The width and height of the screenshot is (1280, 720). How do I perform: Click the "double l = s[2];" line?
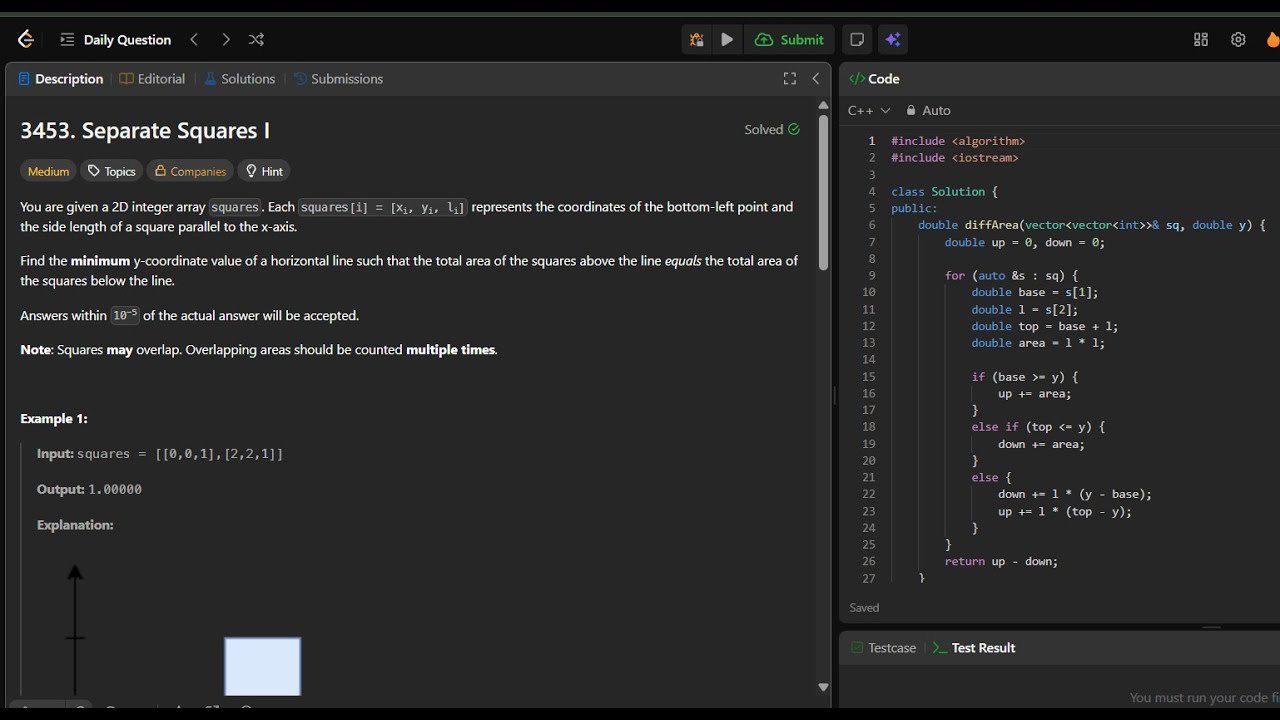pos(1025,309)
